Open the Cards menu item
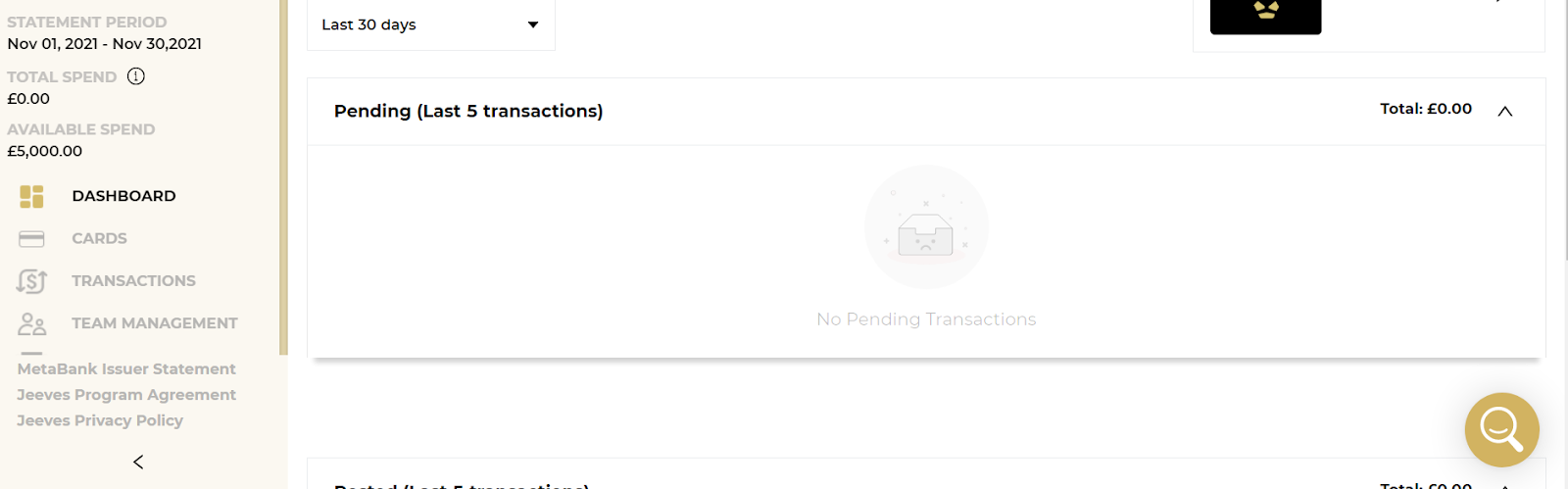Screen dimensions: 1568x489 point(99,239)
